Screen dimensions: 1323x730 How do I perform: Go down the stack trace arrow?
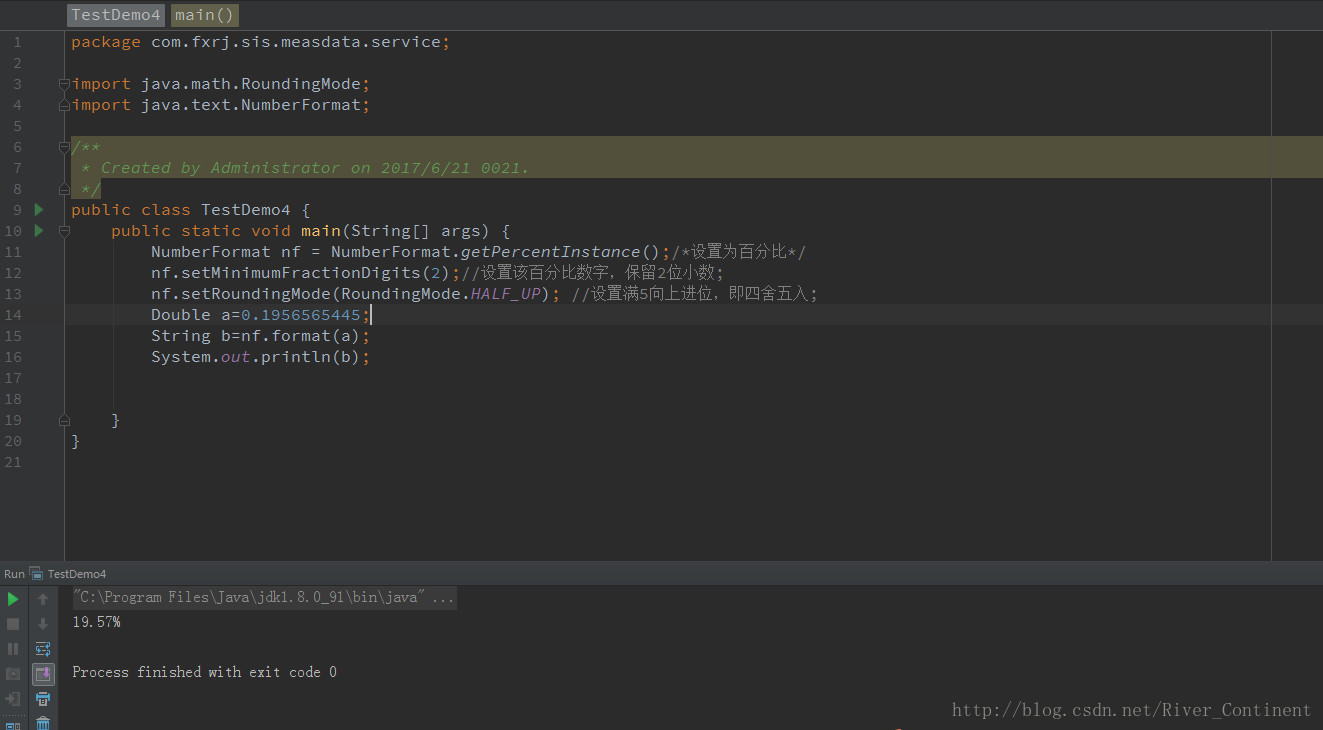(x=43, y=624)
